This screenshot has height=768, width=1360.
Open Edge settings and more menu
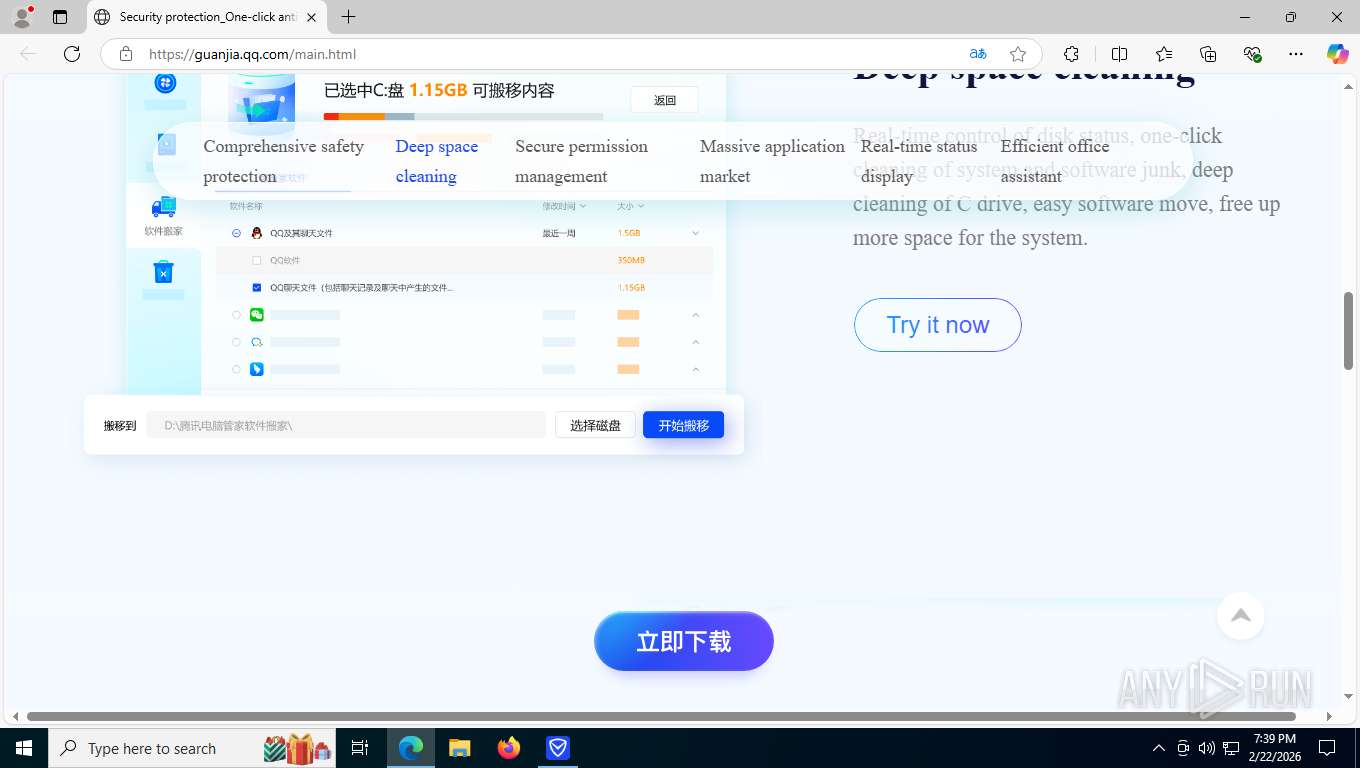coord(1296,54)
